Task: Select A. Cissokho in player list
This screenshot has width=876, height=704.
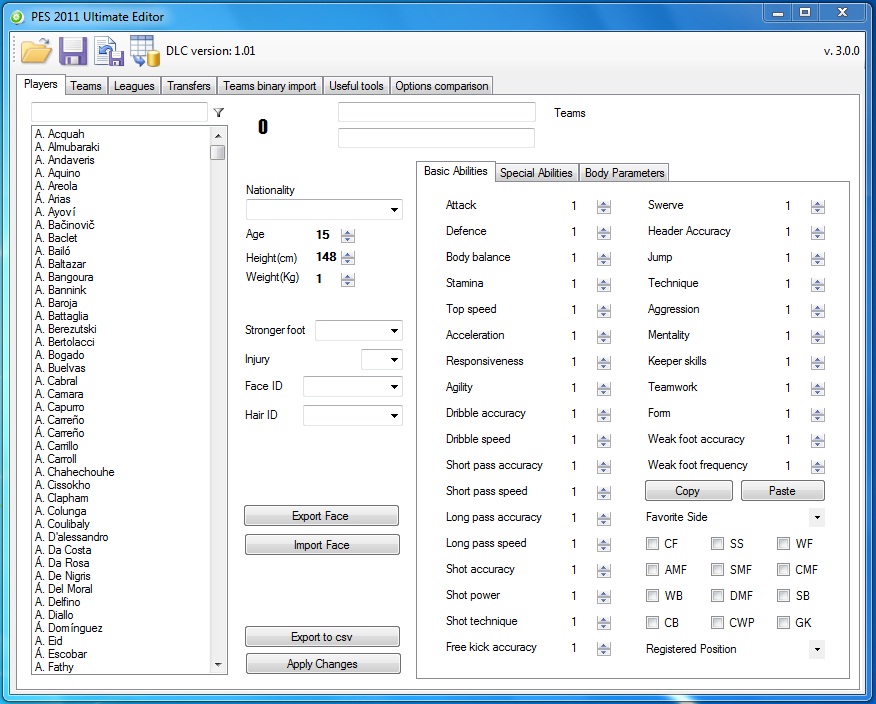Action: [x=62, y=485]
